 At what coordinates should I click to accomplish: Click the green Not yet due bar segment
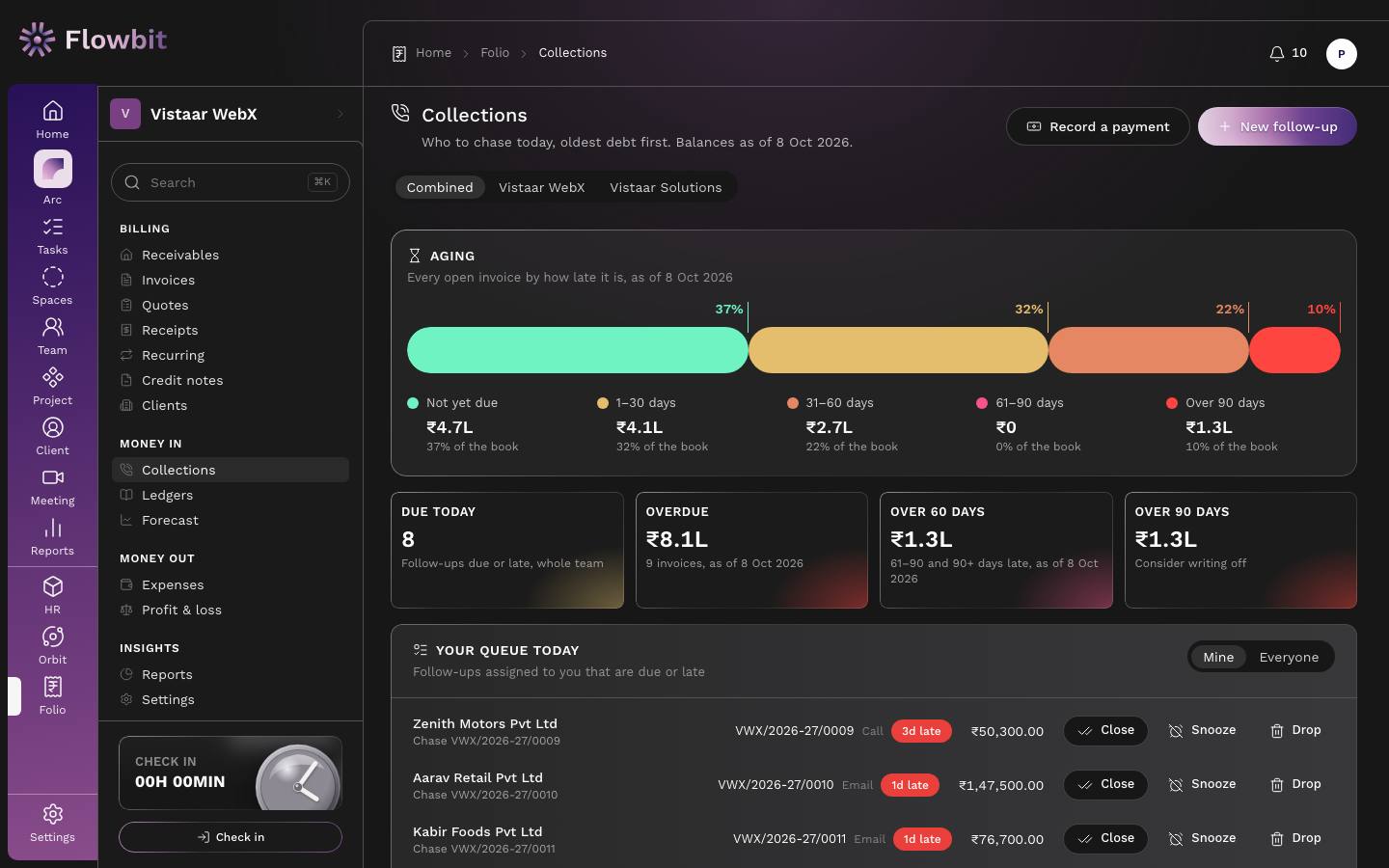click(x=578, y=350)
